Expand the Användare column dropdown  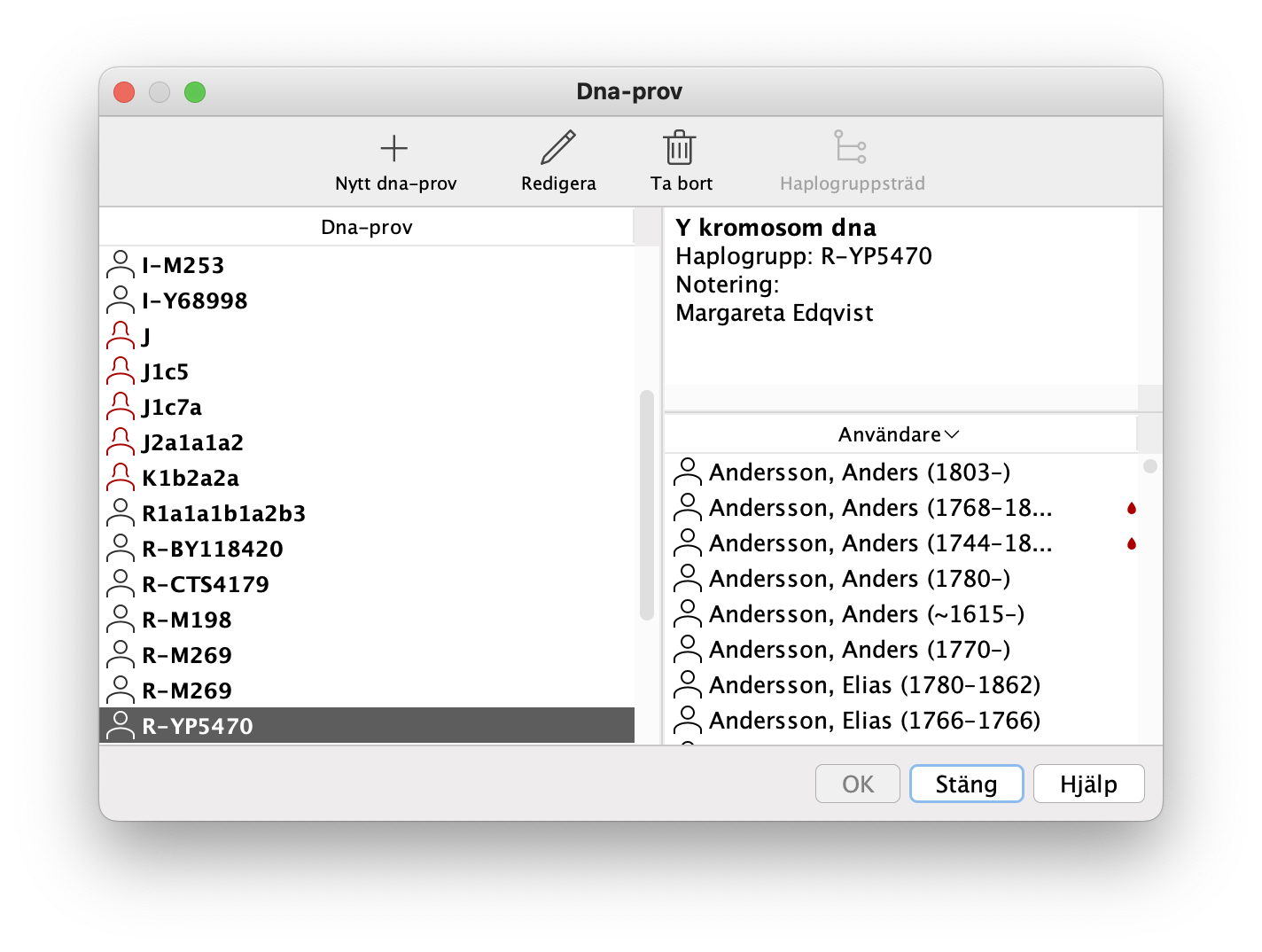(952, 434)
